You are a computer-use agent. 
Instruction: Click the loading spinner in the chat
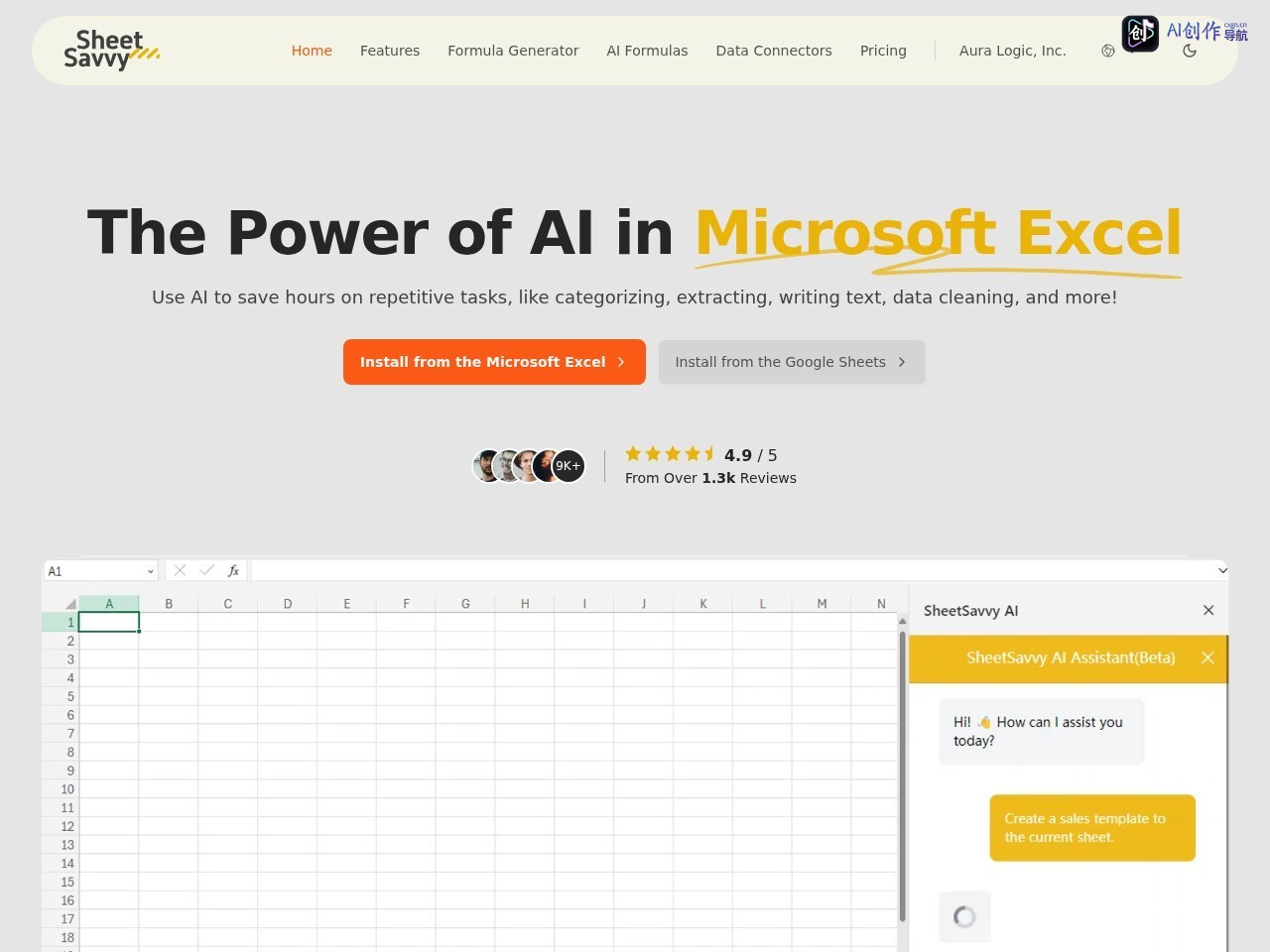tap(964, 916)
